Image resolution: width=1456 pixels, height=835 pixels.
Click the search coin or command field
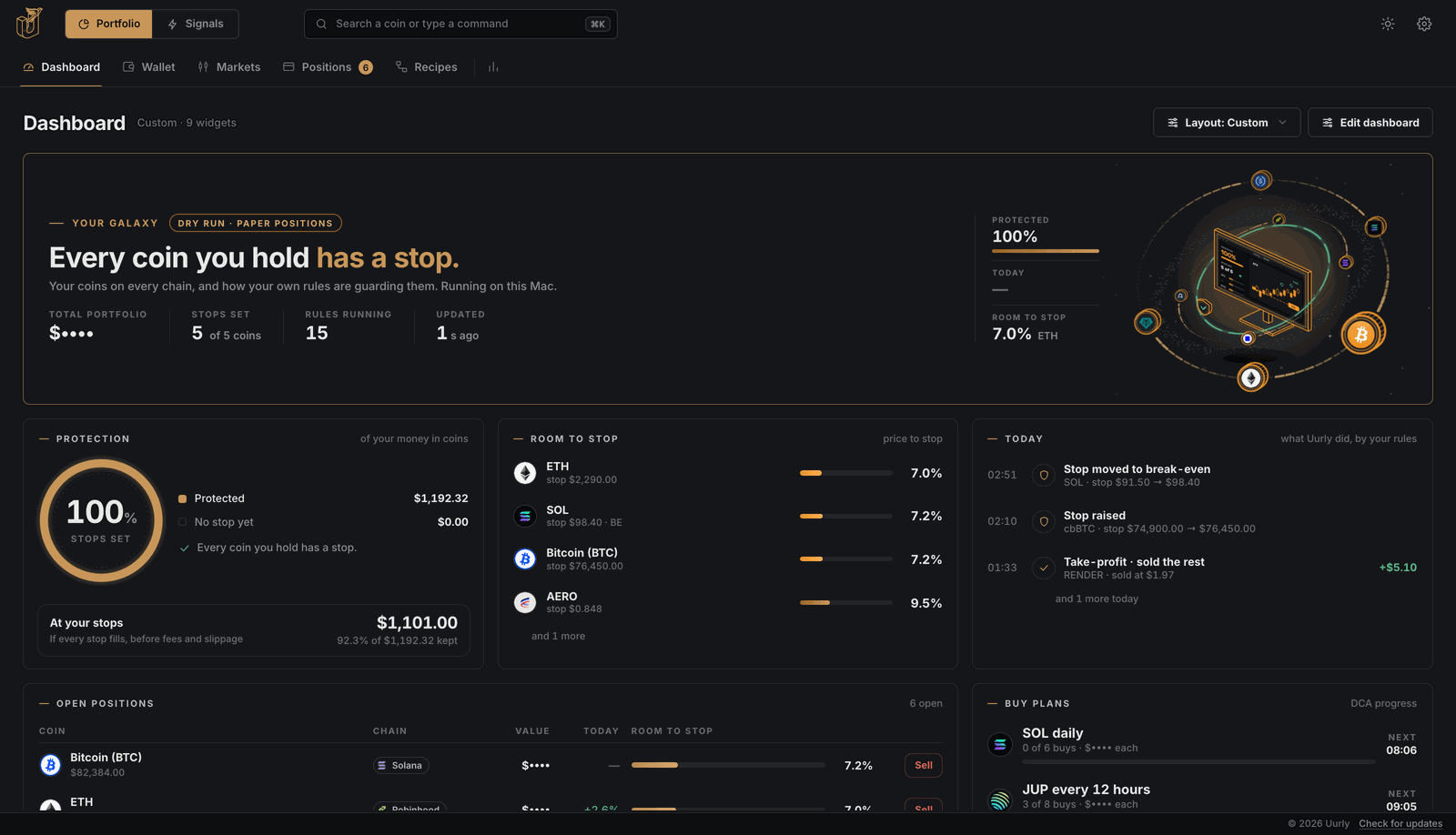pyautogui.click(x=460, y=24)
